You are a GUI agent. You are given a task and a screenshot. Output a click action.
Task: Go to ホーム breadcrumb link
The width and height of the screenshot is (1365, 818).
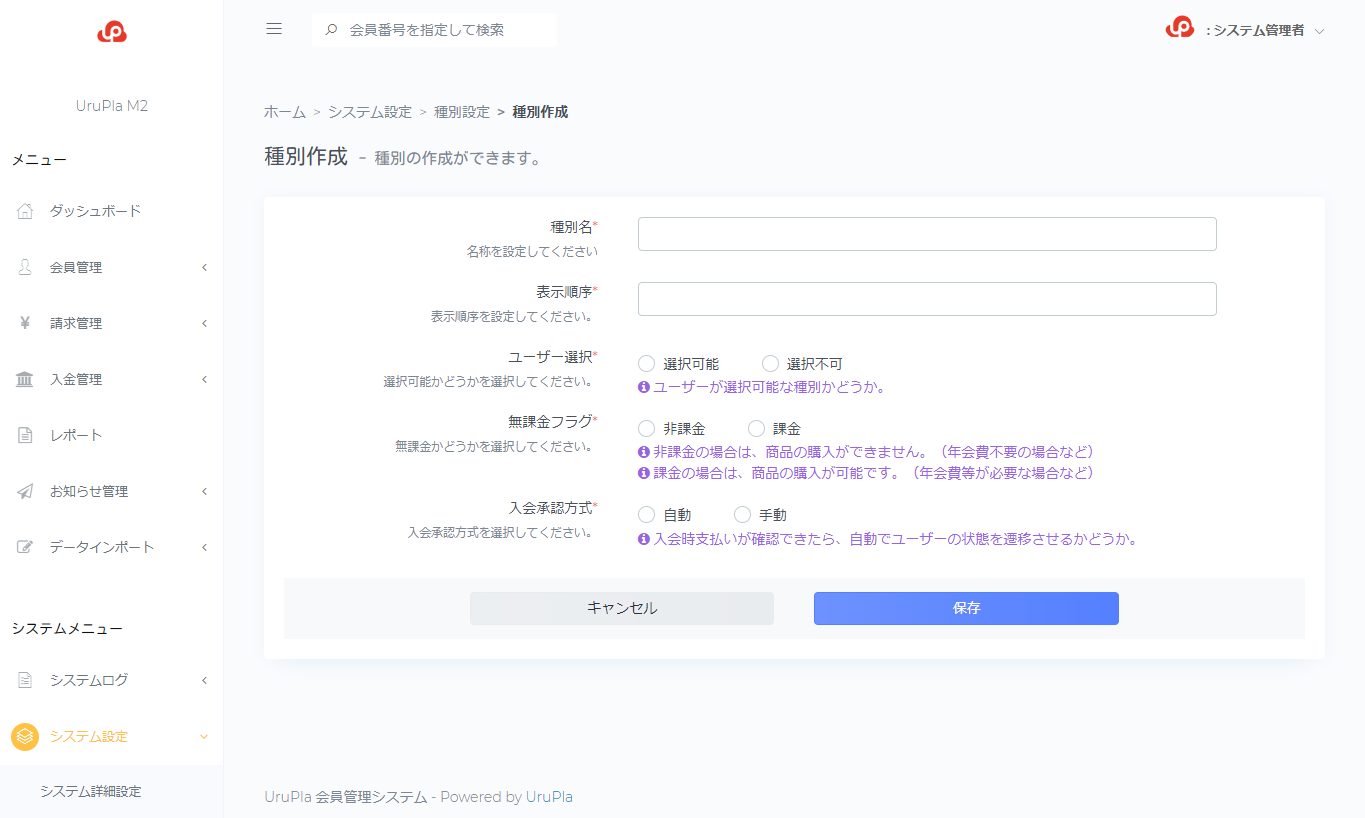coord(285,112)
